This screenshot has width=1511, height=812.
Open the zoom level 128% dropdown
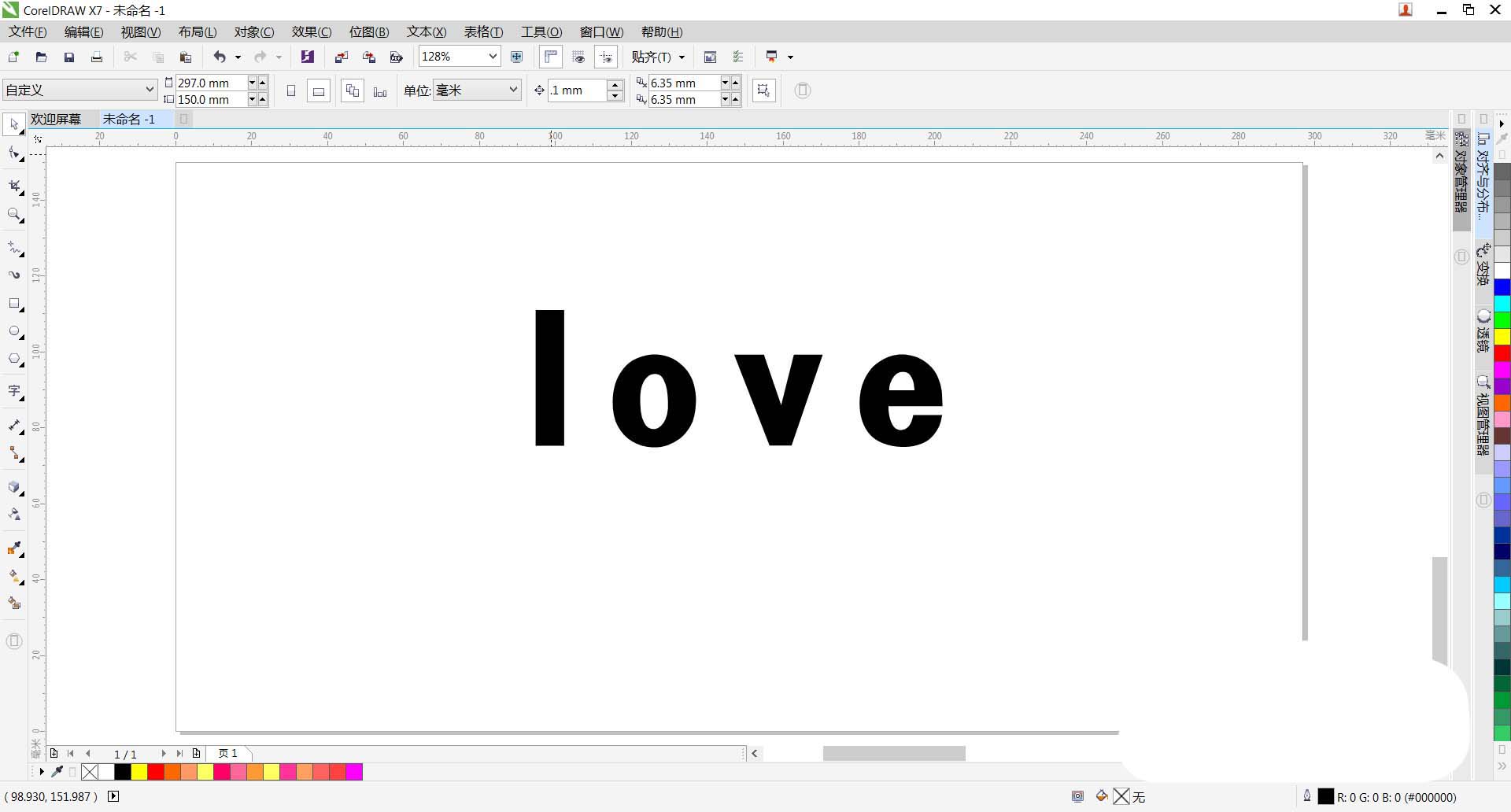(493, 57)
